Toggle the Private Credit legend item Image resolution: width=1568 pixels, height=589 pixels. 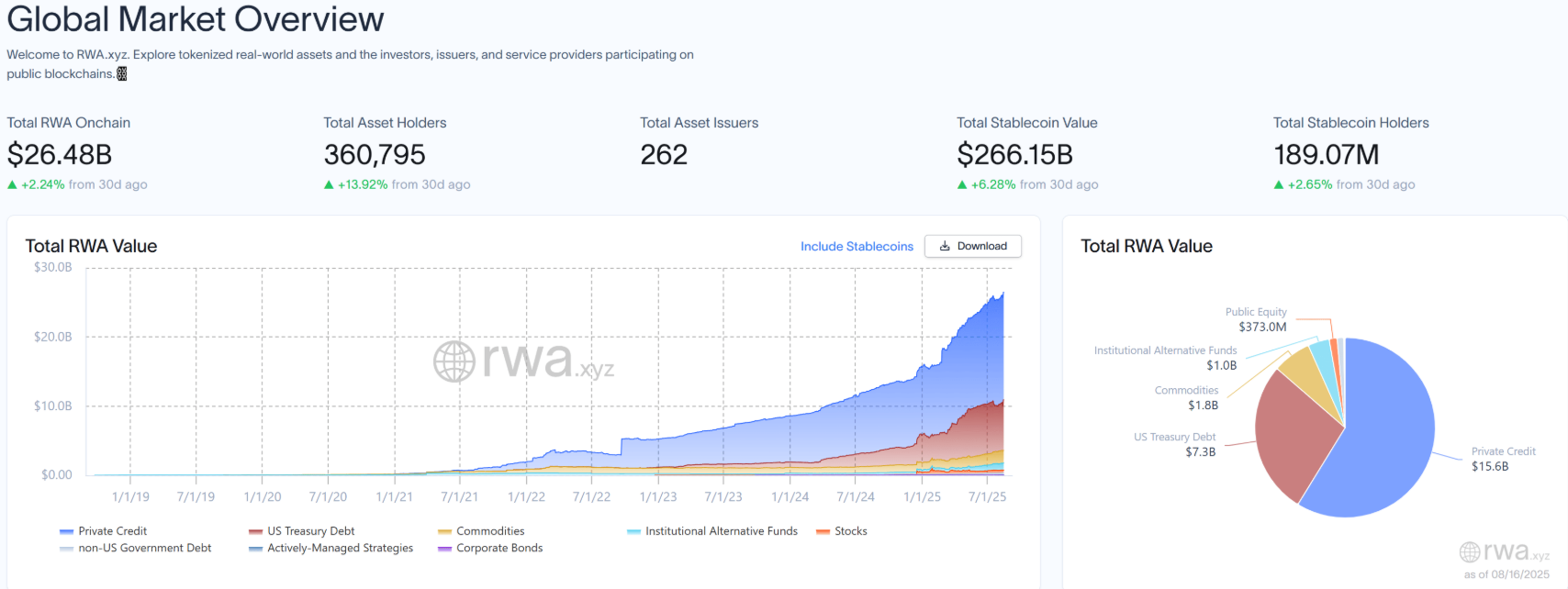click(x=103, y=531)
